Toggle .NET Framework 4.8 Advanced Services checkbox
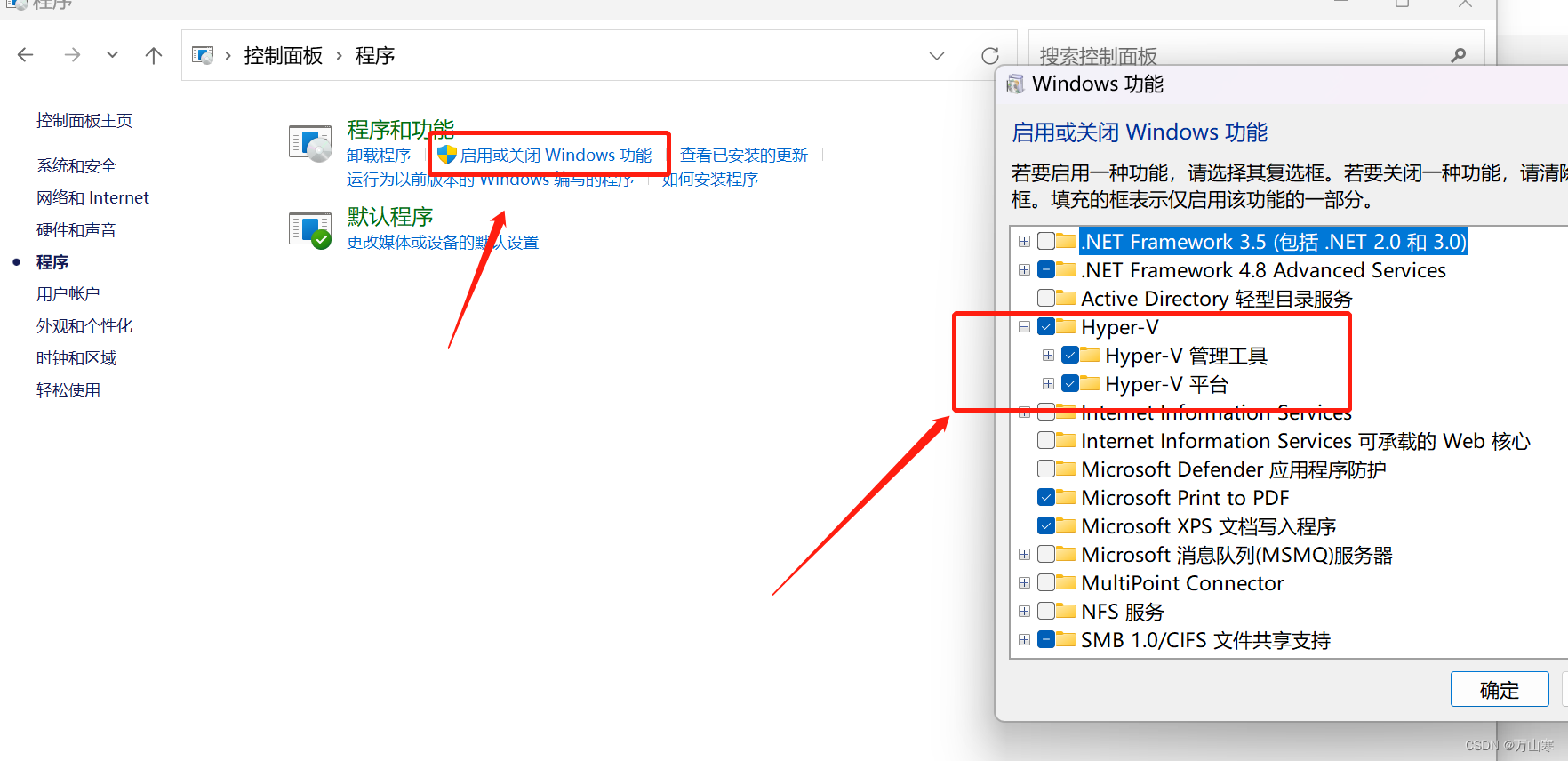Screen dimensions: 1568x761 (x=1046, y=270)
